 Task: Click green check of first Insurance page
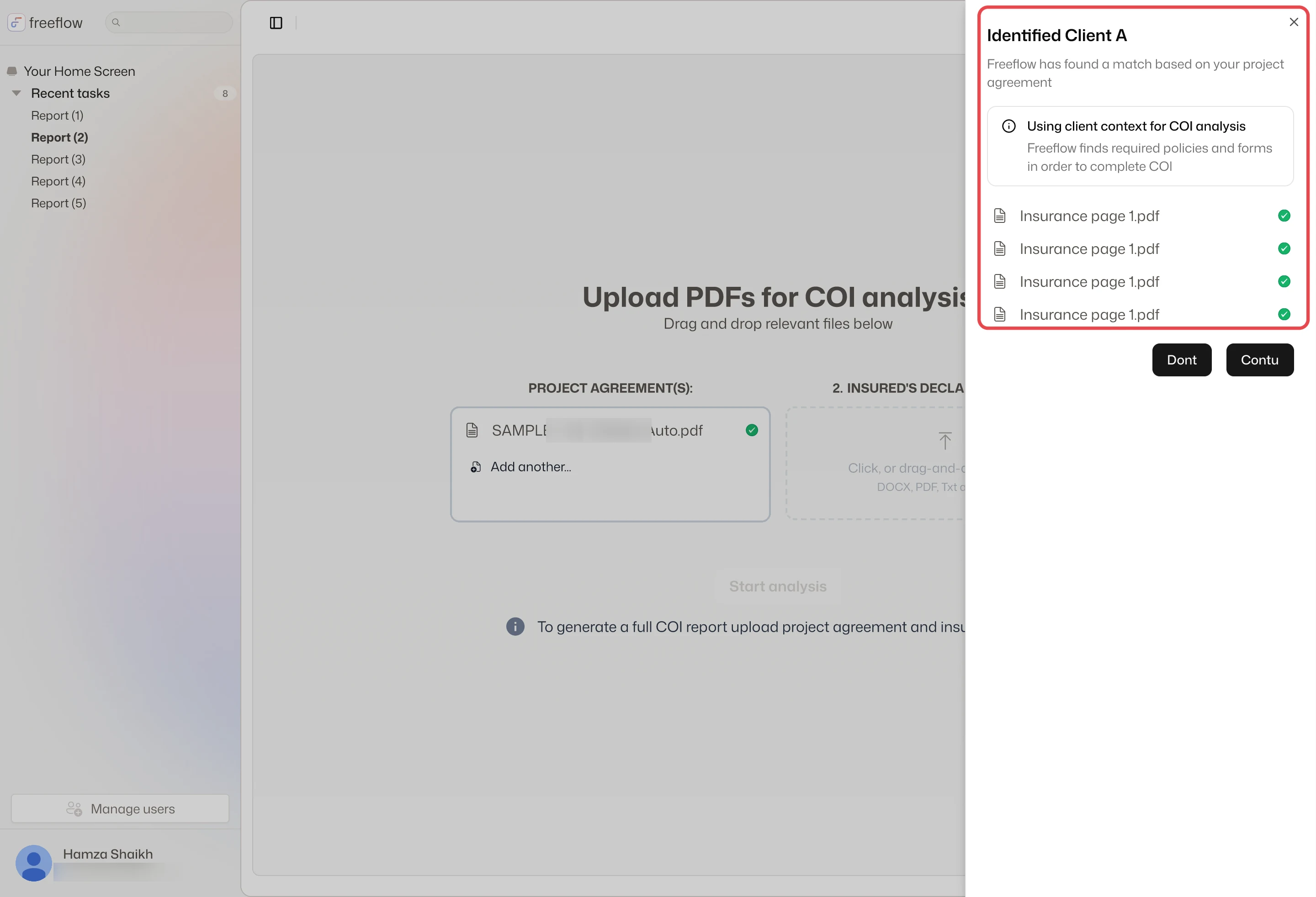click(x=1284, y=216)
